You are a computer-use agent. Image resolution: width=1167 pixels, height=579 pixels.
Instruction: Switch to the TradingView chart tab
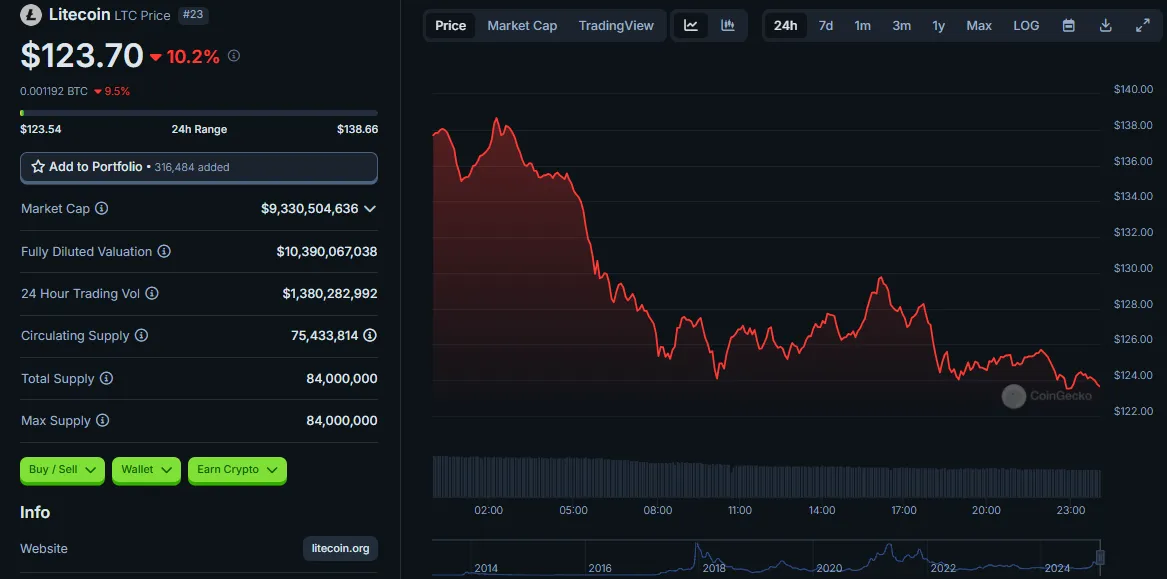click(x=616, y=25)
